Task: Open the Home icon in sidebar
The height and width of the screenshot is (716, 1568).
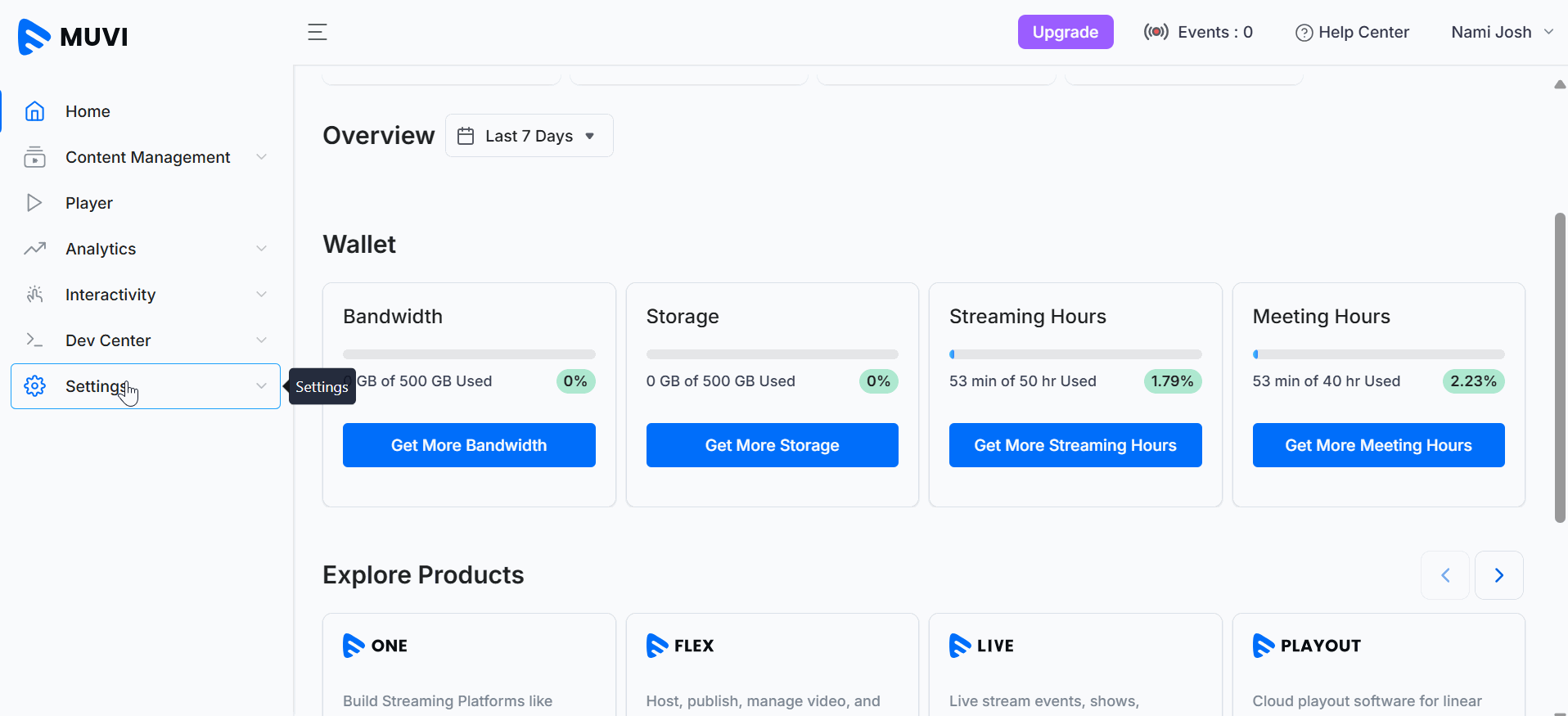Action: point(34,111)
